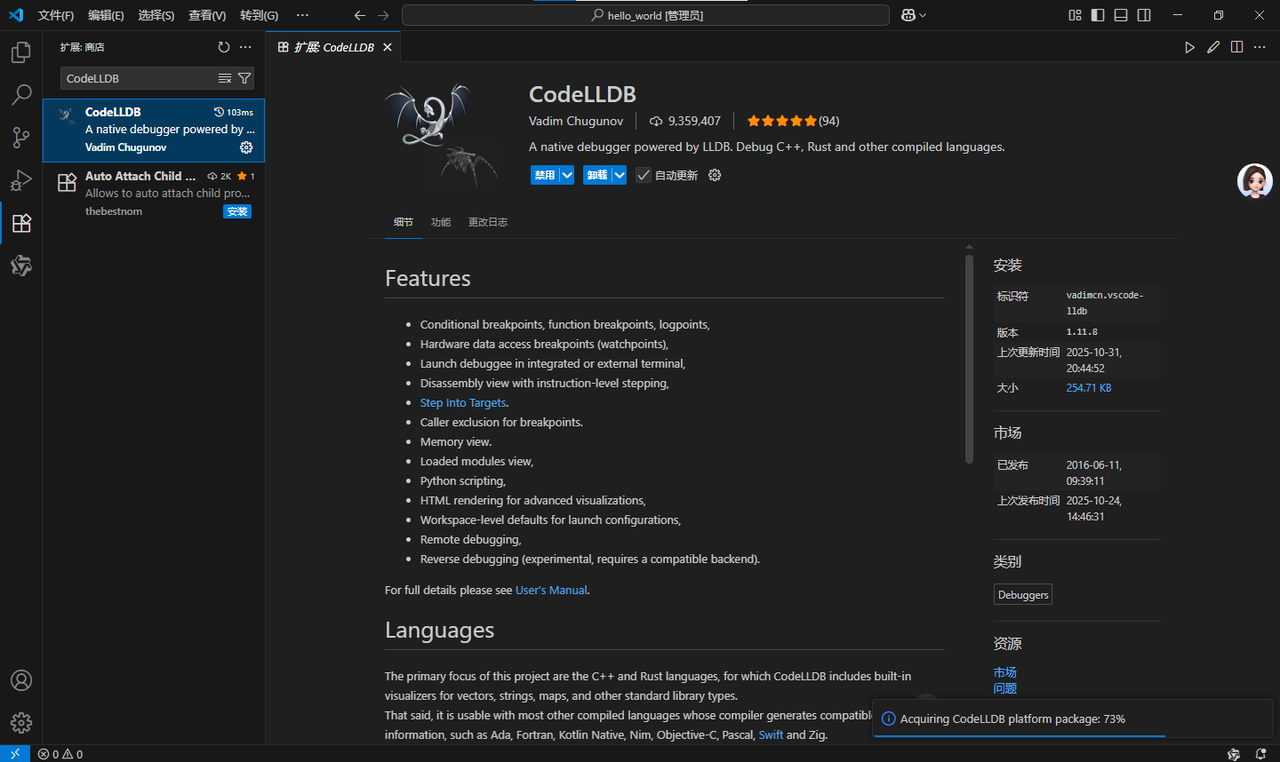1280x762 pixels.
Task: Refresh the extensions marketplace list
Action: point(224,47)
